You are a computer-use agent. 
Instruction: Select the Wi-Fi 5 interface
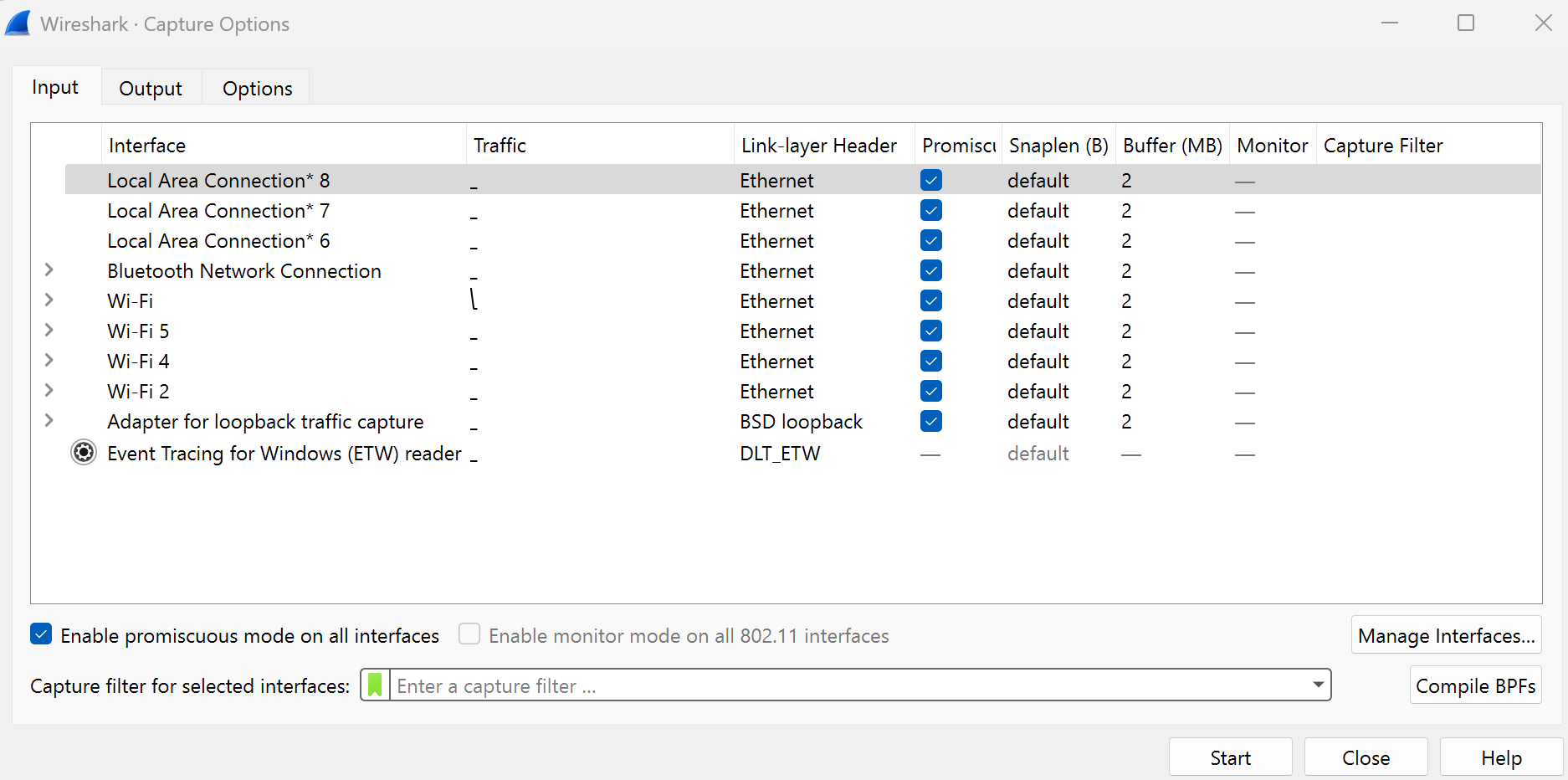point(138,331)
